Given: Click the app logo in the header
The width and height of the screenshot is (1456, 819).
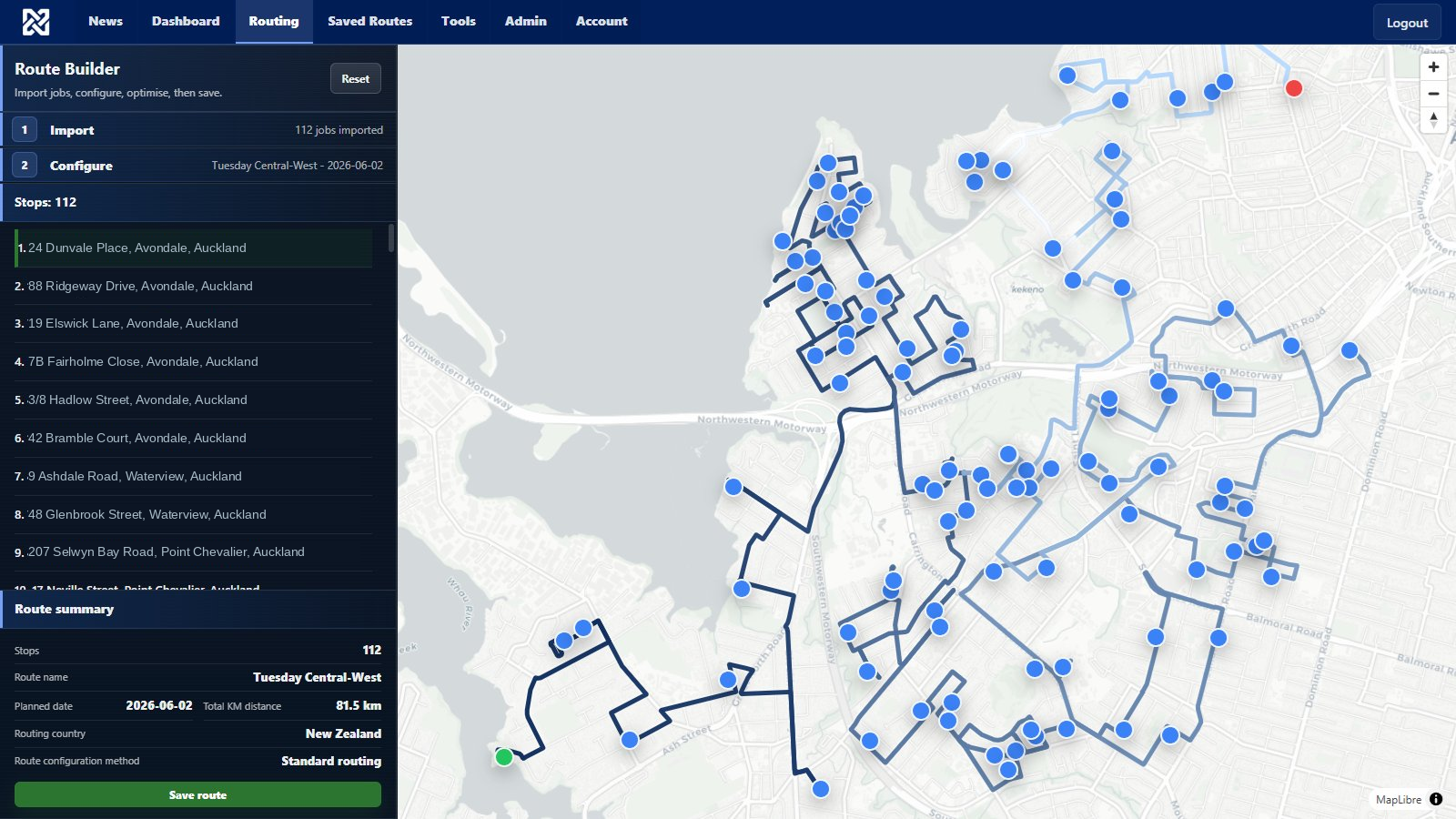Looking at the screenshot, I should (35, 22).
